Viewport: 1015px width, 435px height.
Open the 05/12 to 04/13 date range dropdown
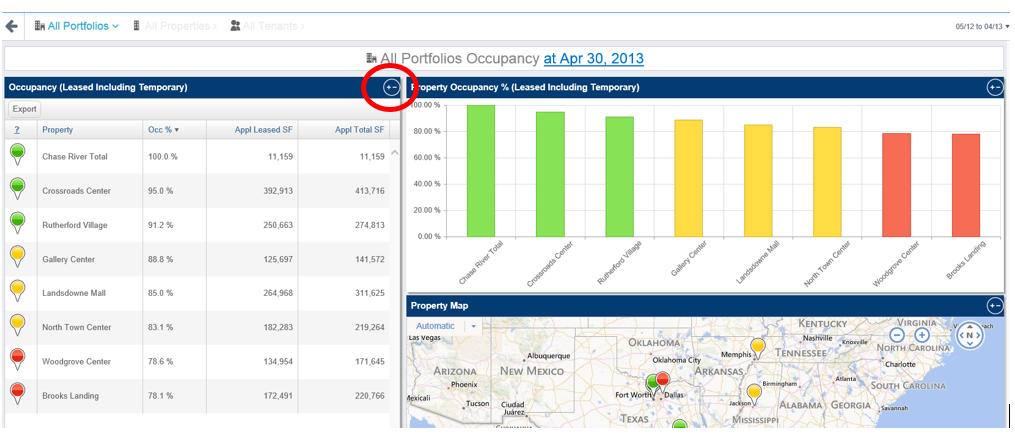click(x=982, y=27)
